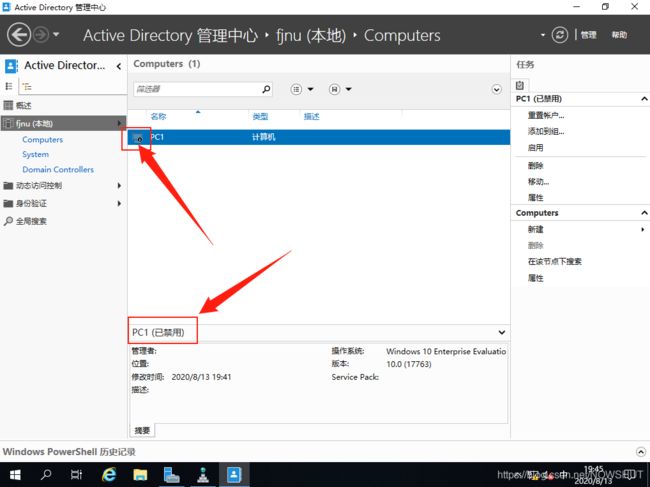Sort by 类型 column header
Viewport: 650px width, 487px height.
260,116
